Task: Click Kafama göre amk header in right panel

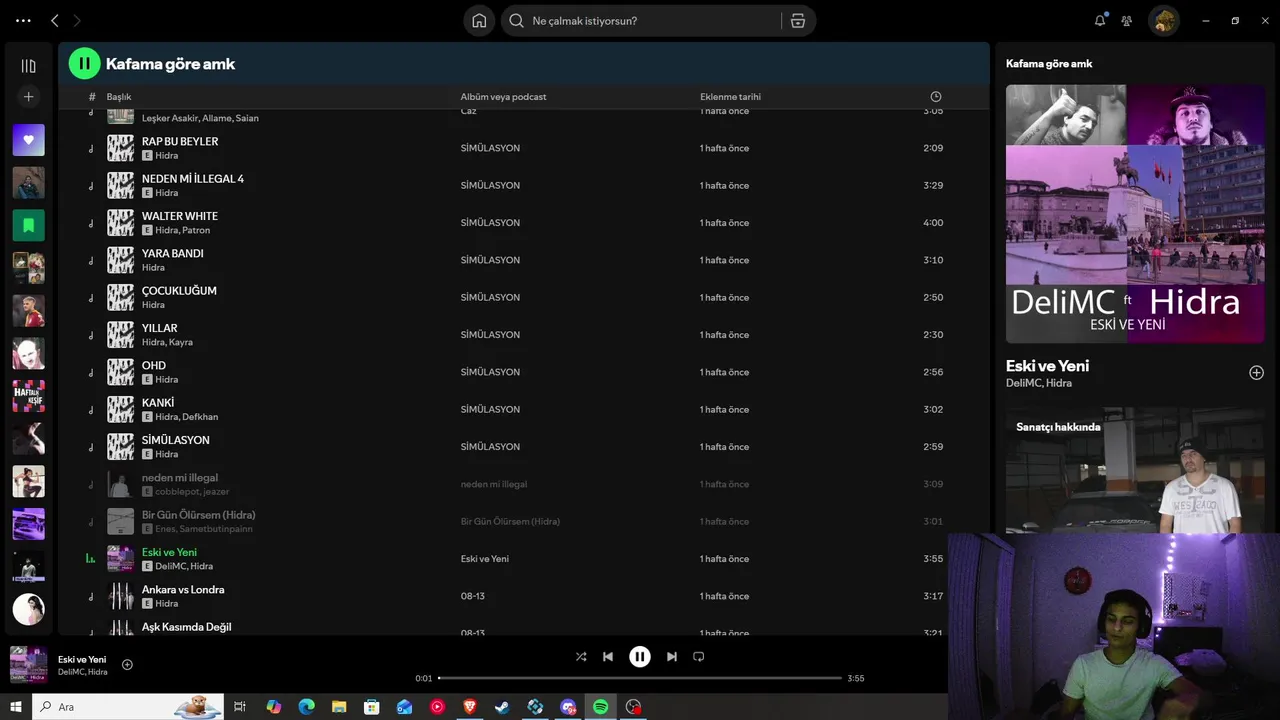Action: pos(1049,63)
